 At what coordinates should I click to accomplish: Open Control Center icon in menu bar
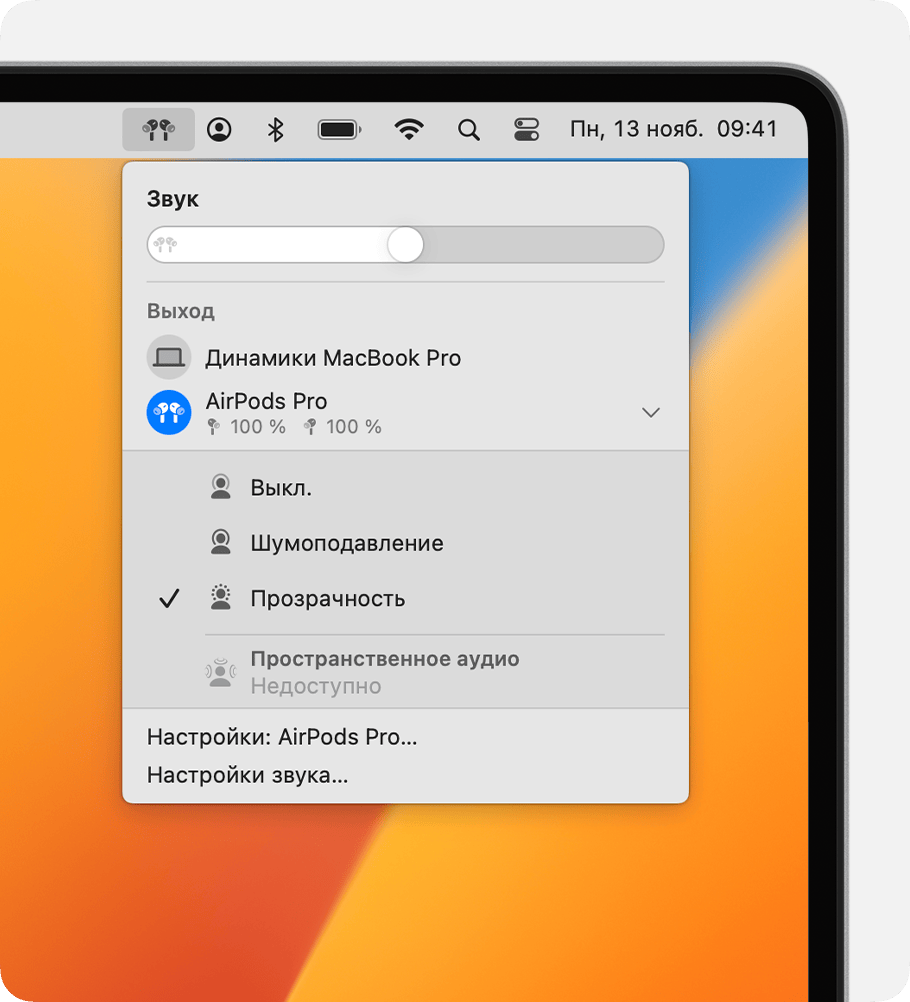click(x=526, y=129)
